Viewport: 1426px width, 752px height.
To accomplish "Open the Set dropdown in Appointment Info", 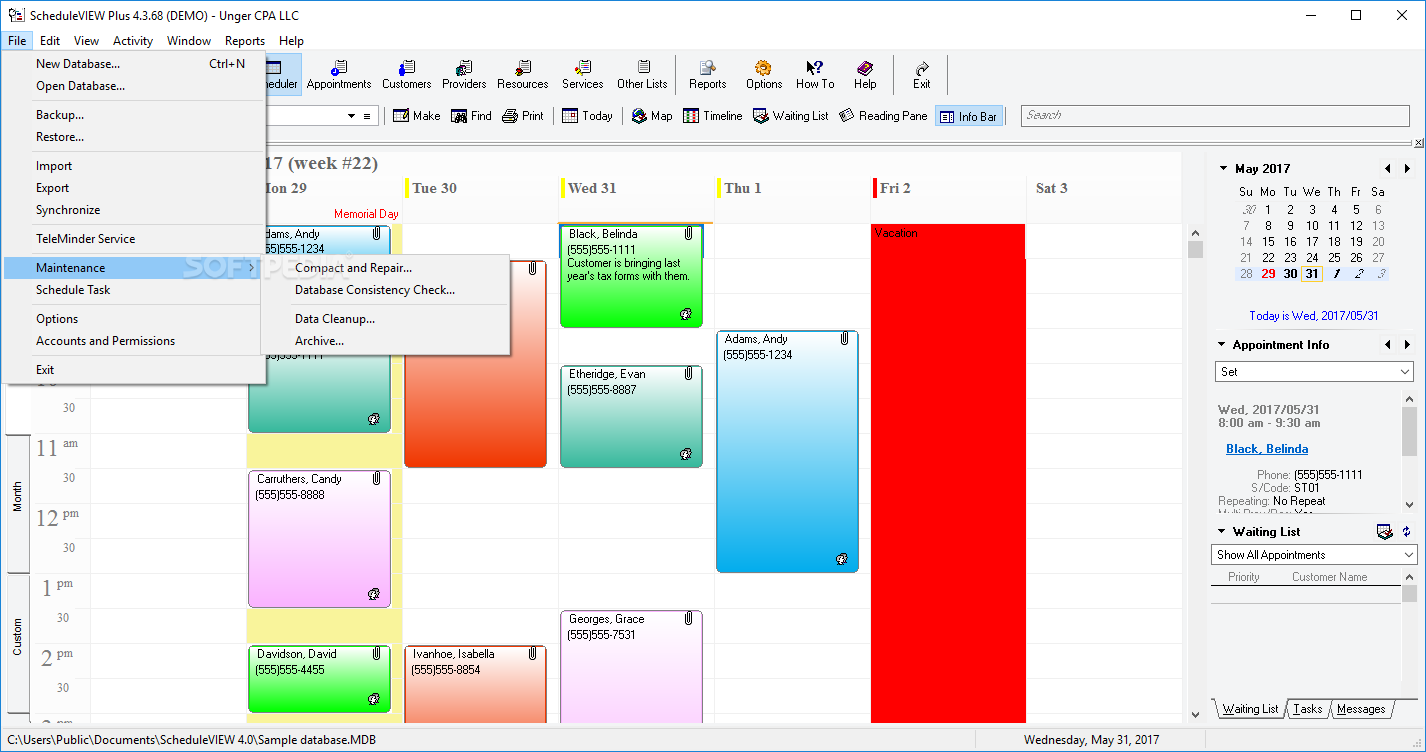I will tap(1315, 371).
